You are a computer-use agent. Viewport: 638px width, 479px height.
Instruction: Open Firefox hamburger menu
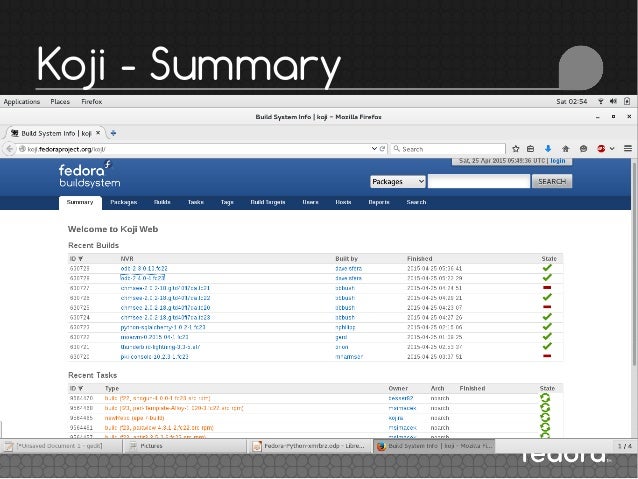pyautogui.click(x=628, y=149)
